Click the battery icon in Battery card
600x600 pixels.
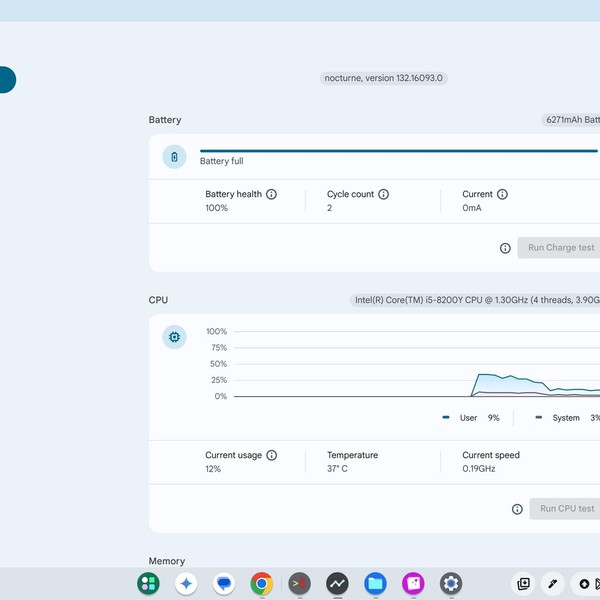(174, 157)
